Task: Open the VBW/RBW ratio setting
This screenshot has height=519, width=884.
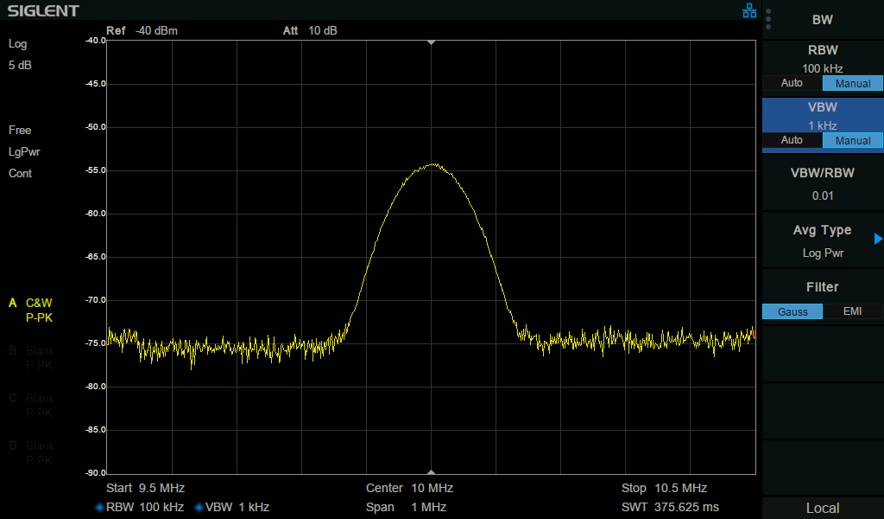Action: coord(823,184)
